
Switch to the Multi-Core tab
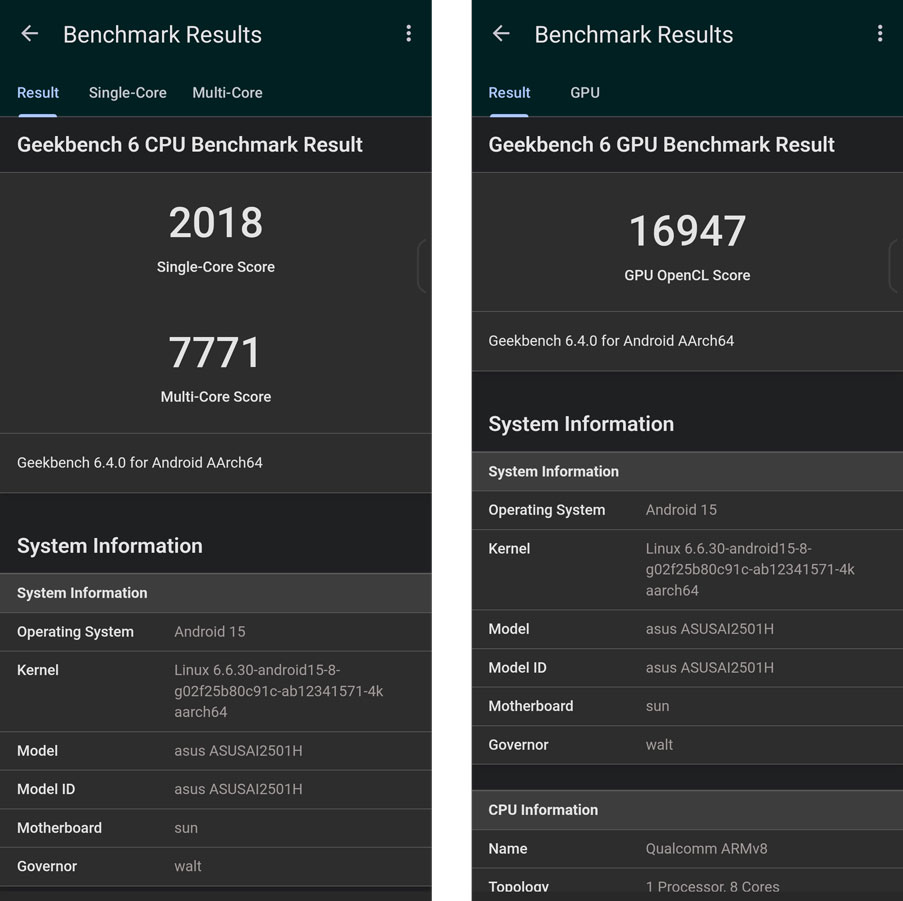click(x=227, y=93)
